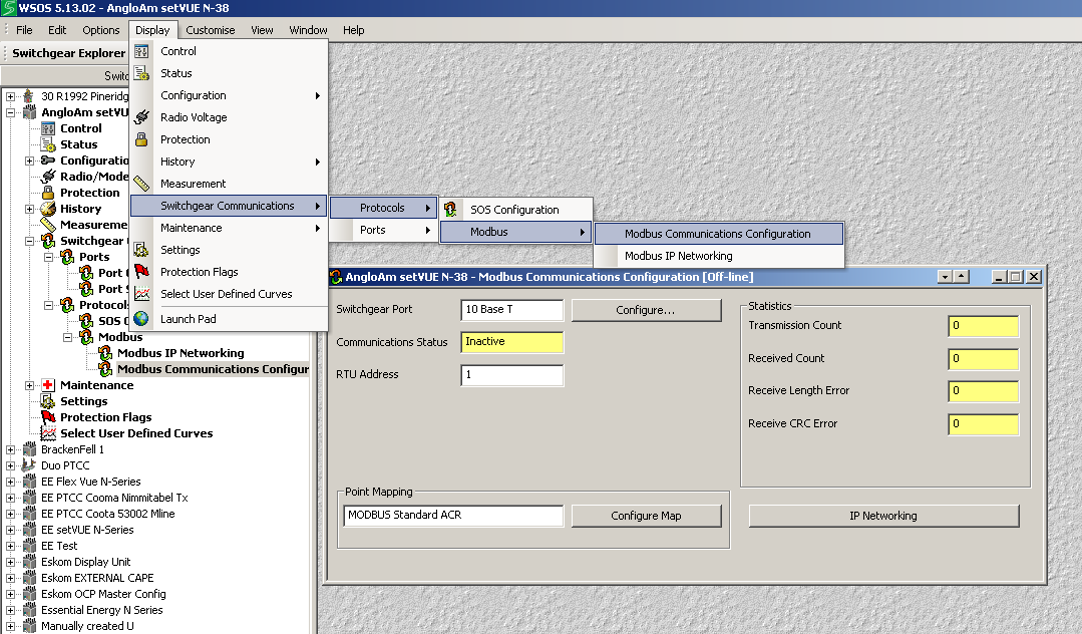Click the Protection Flags icon in tree

(48, 417)
